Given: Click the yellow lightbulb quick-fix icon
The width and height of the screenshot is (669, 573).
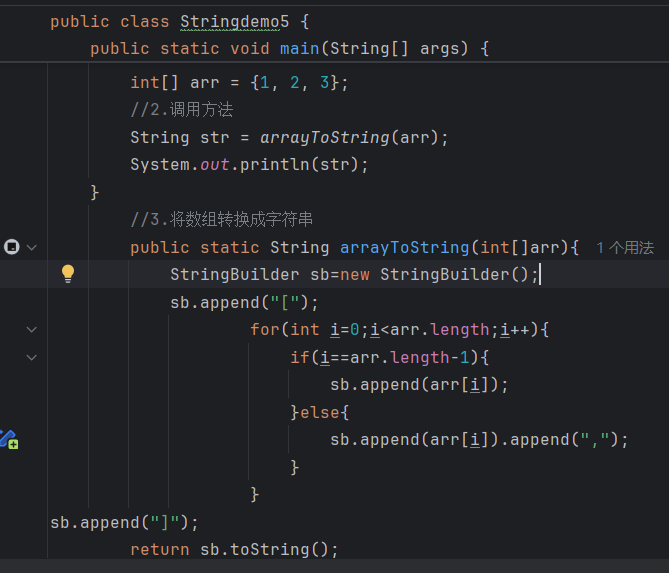Looking at the screenshot, I should click(x=68, y=274).
